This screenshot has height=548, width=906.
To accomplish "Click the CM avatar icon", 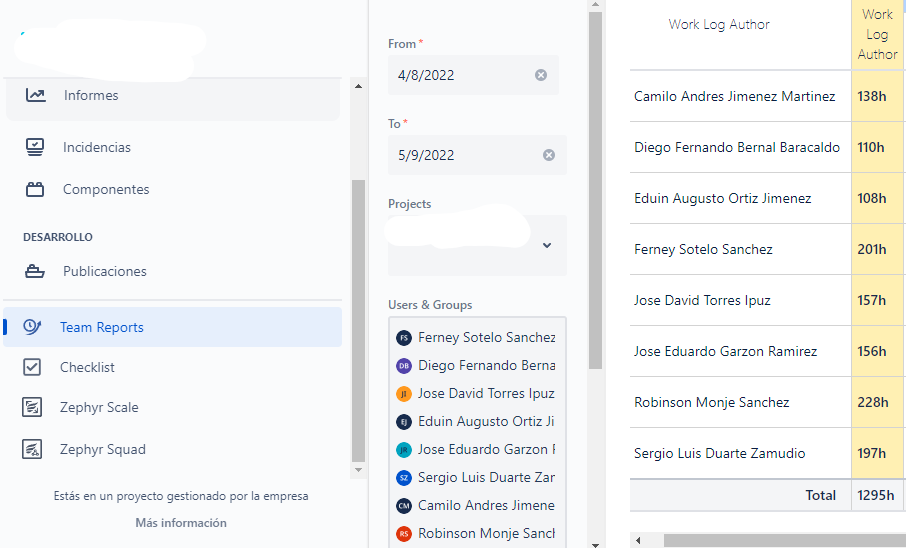I will click(404, 505).
